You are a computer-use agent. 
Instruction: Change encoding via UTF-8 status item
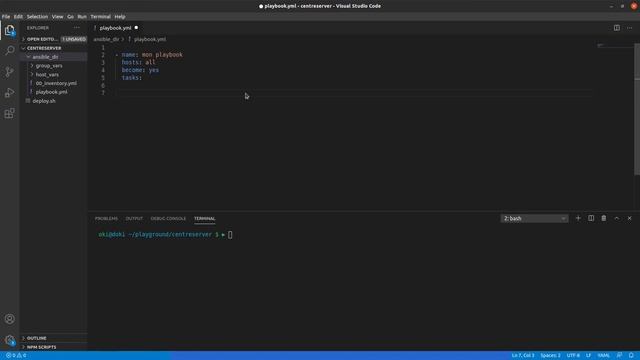573,356
